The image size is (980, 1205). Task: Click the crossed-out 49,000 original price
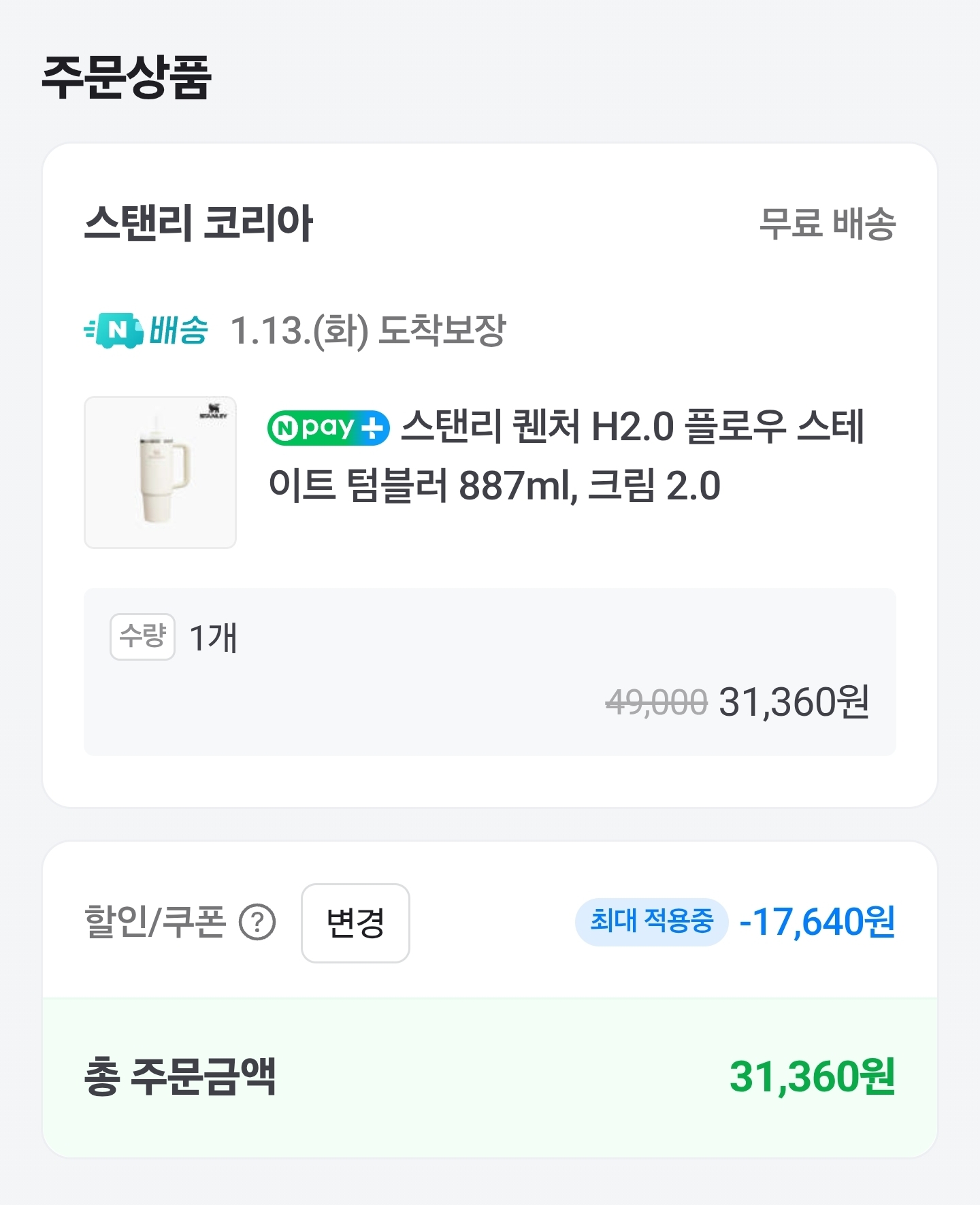656,702
